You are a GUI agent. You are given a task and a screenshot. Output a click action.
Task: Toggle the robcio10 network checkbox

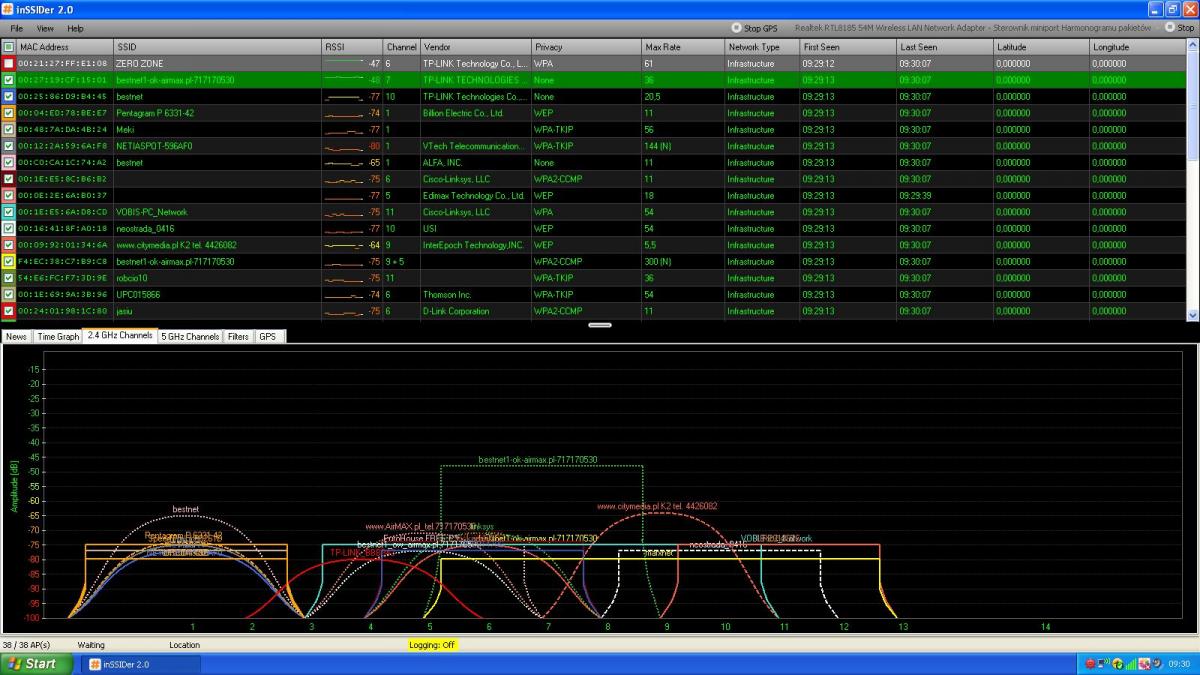point(9,278)
